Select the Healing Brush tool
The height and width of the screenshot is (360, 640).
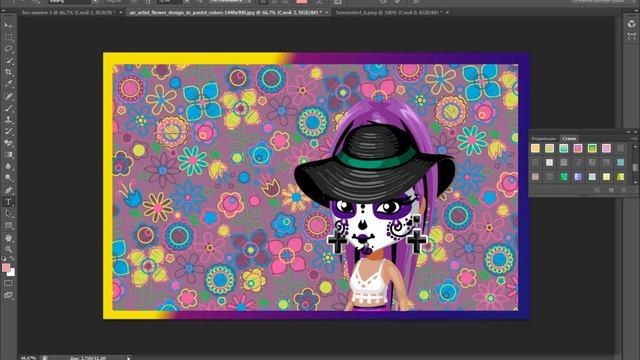[x=8, y=96]
